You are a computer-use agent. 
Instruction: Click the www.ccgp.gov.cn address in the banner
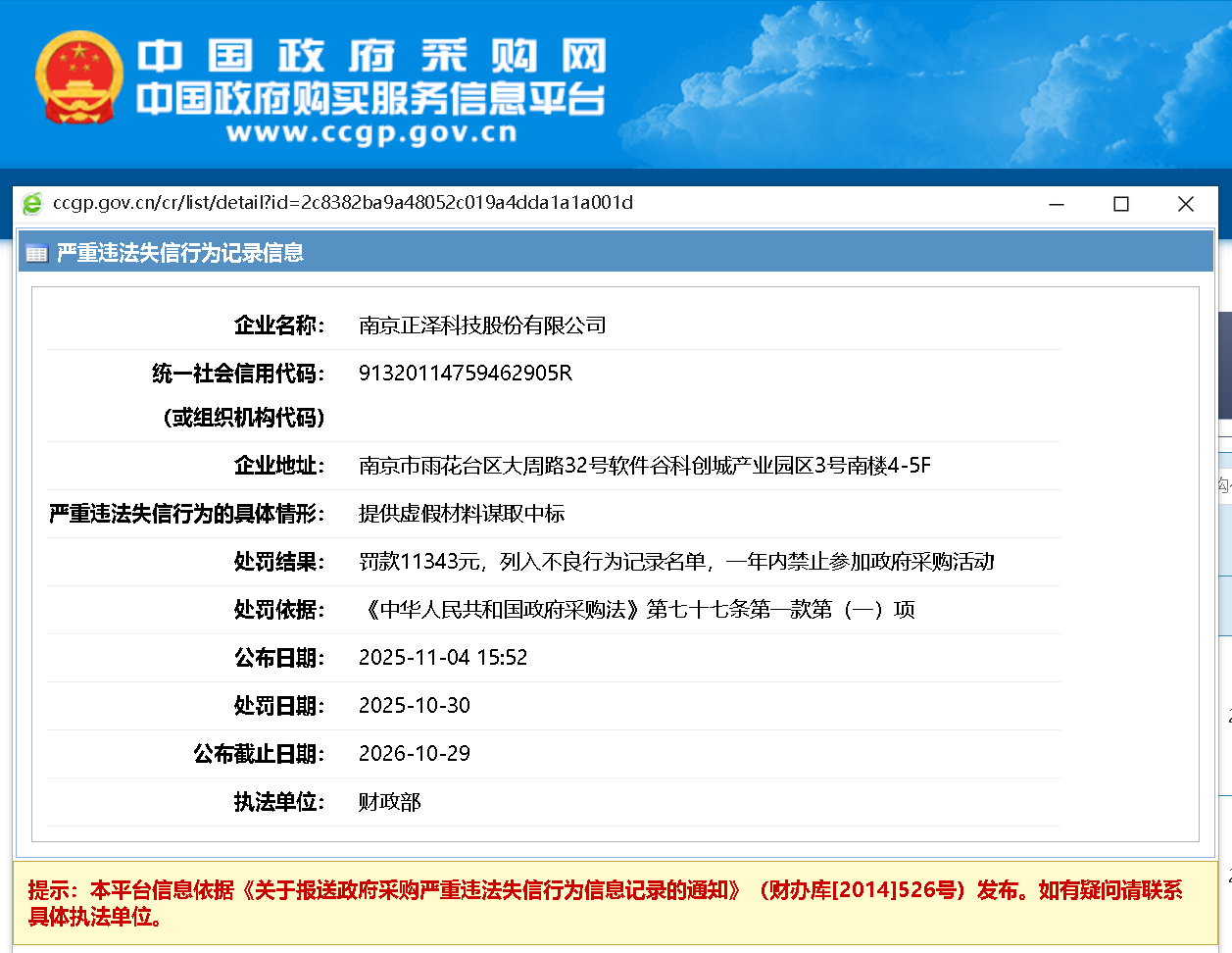pos(371,133)
